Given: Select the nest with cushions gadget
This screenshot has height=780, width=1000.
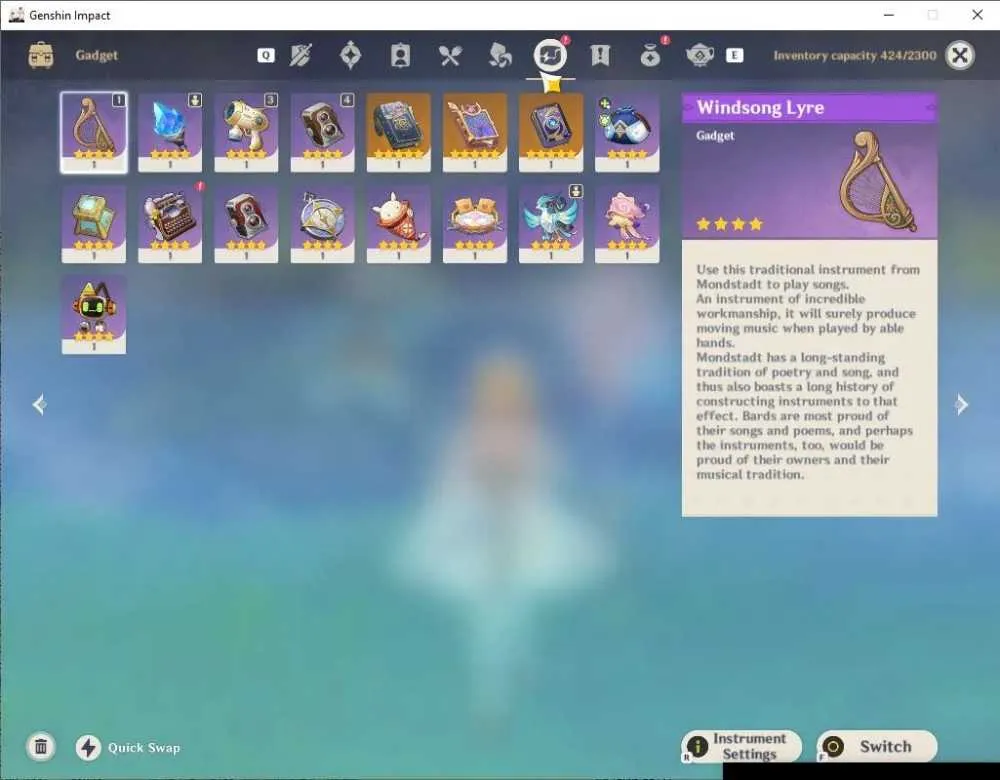Looking at the screenshot, I should [x=474, y=224].
